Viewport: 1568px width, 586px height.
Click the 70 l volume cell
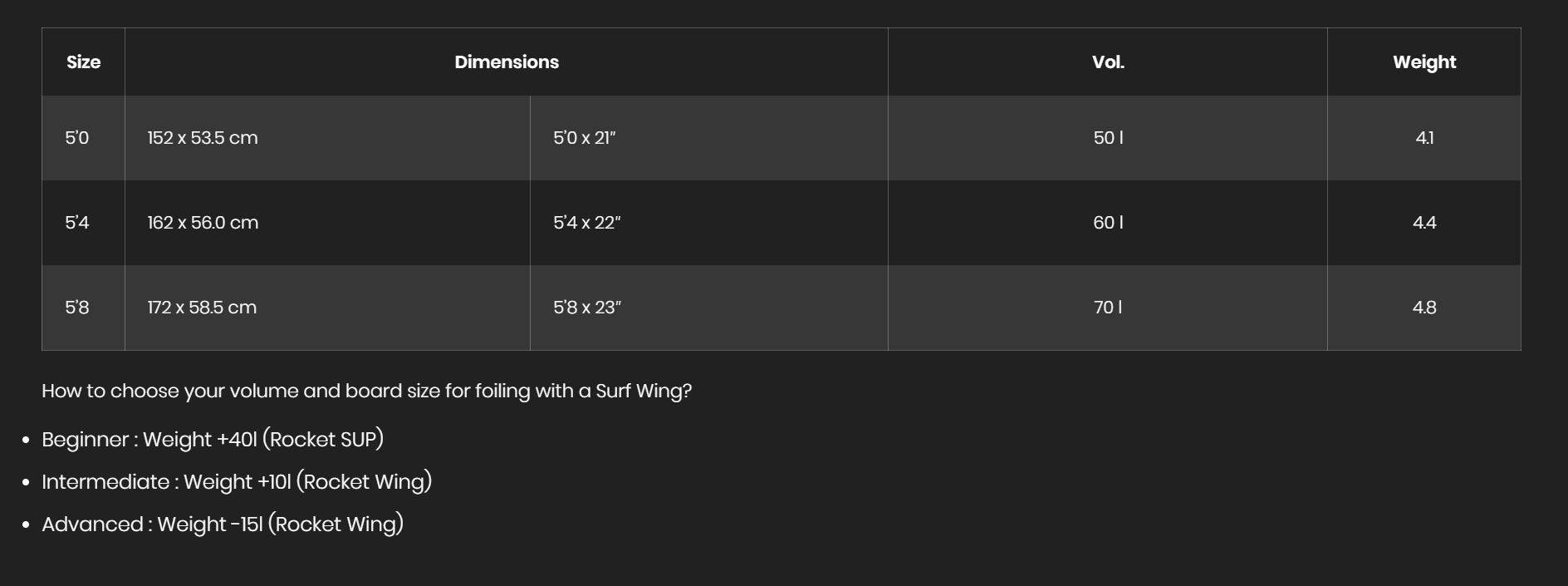pos(1108,308)
